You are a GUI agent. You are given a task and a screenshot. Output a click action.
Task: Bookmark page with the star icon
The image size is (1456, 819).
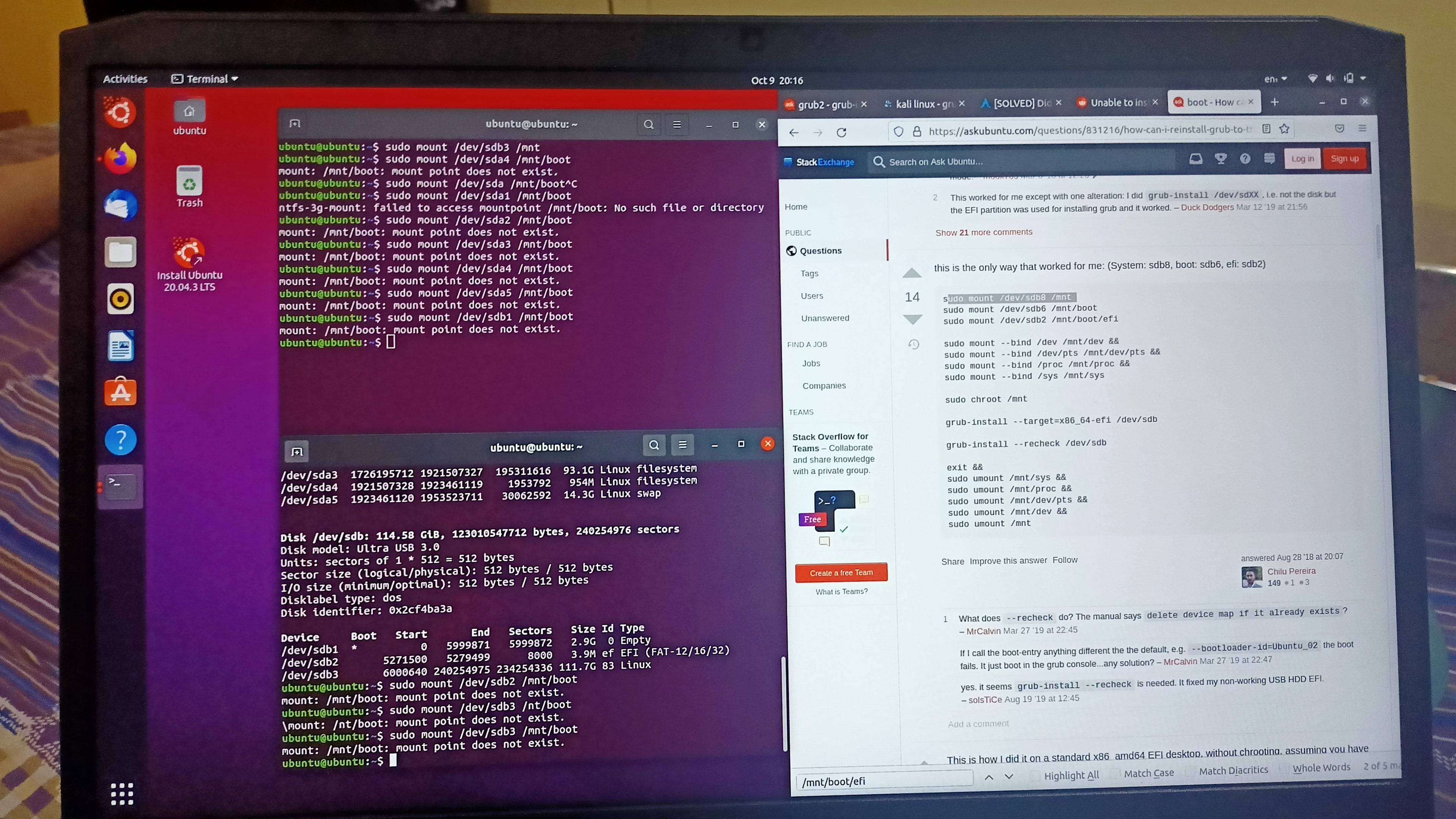coord(1284,129)
